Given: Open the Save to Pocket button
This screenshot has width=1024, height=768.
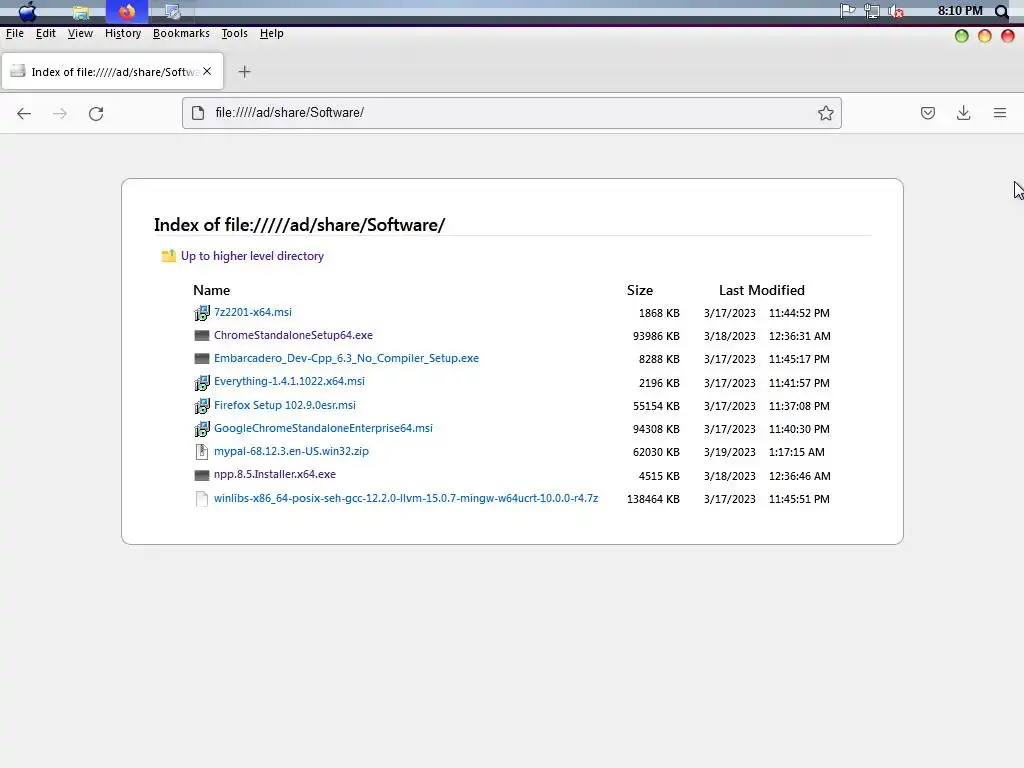Looking at the screenshot, I should pos(927,113).
